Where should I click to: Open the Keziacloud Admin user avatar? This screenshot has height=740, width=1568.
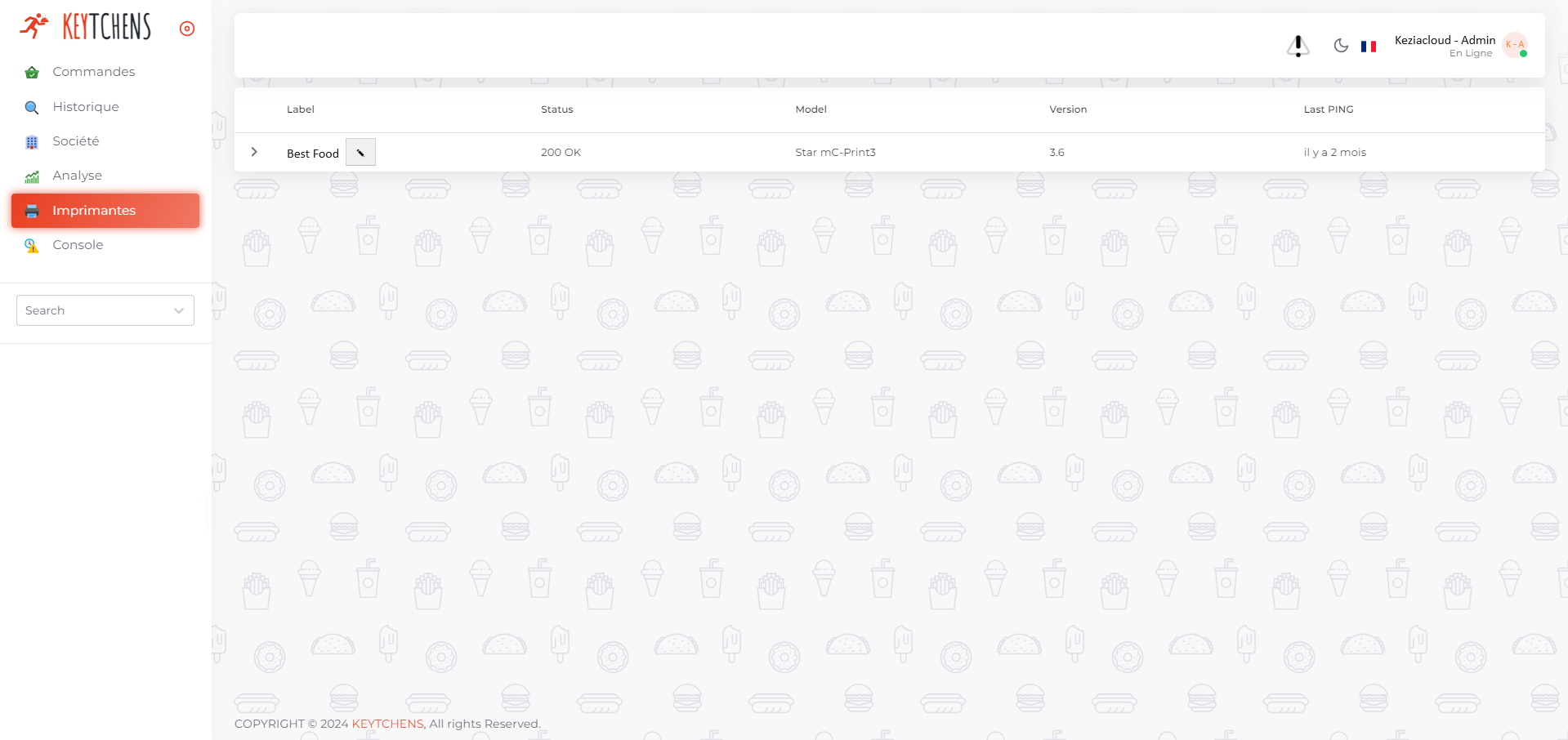1515,45
